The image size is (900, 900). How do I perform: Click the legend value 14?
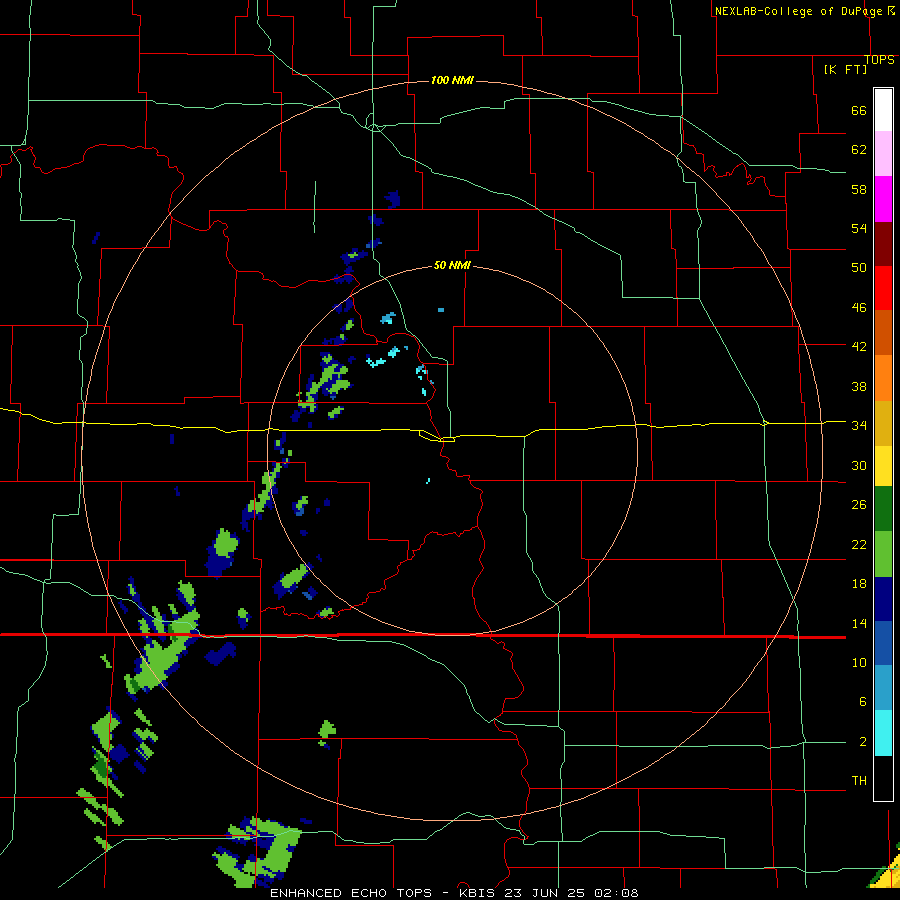pyautogui.click(x=859, y=623)
